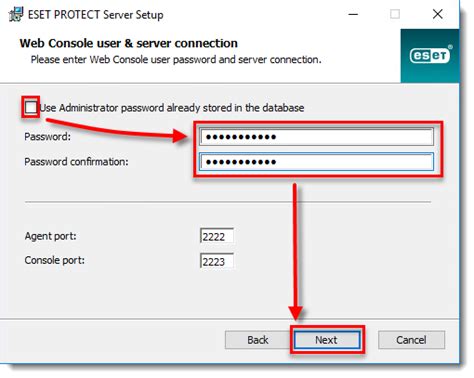
Task: Minimize the ESET PROTECT Server Setup window
Action: click(x=353, y=14)
